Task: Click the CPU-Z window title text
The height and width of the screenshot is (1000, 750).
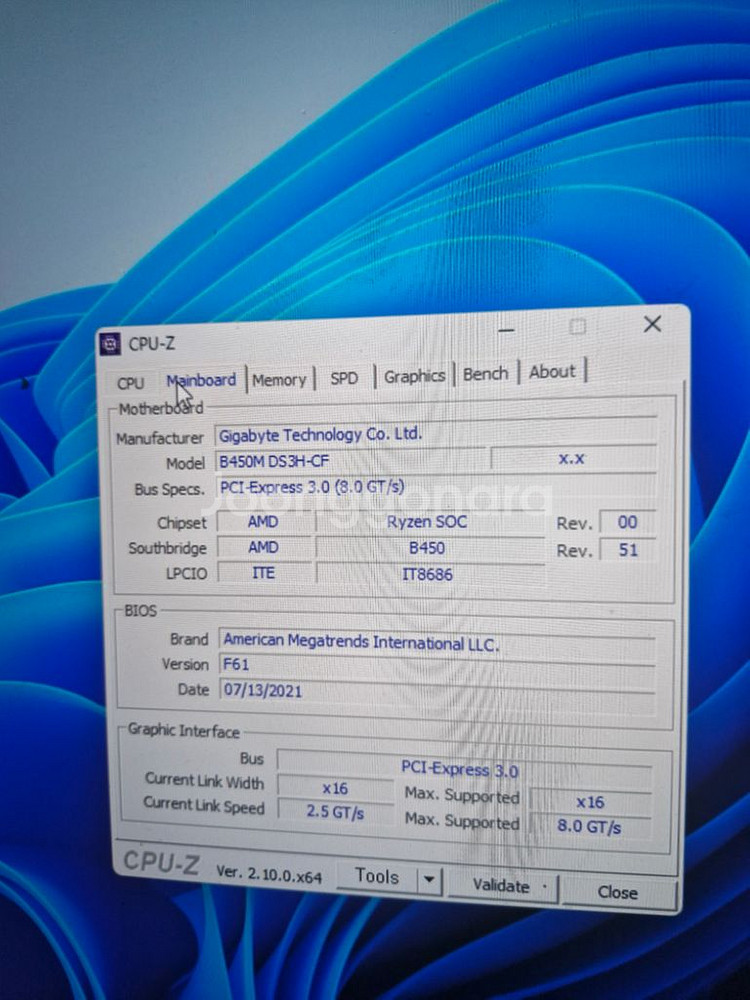Action: pos(151,344)
